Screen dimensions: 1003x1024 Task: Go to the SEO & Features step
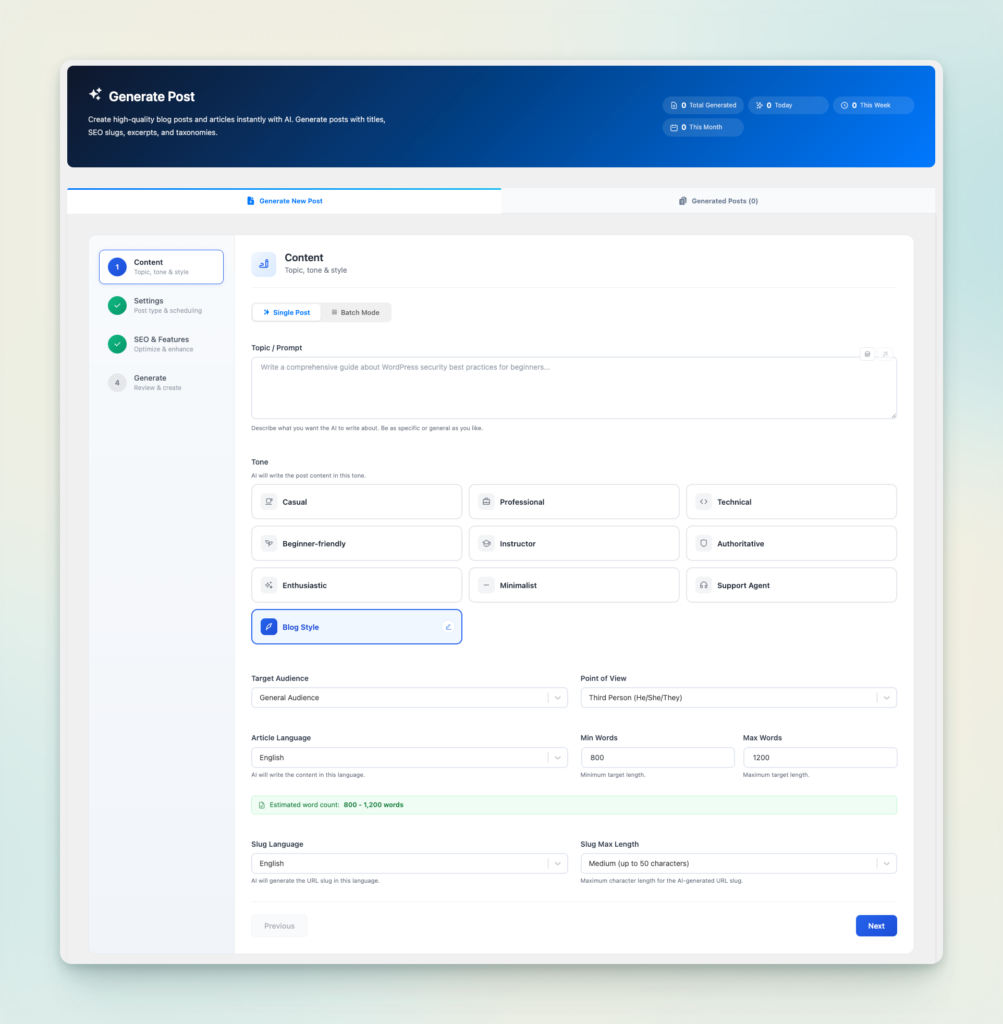coord(161,344)
